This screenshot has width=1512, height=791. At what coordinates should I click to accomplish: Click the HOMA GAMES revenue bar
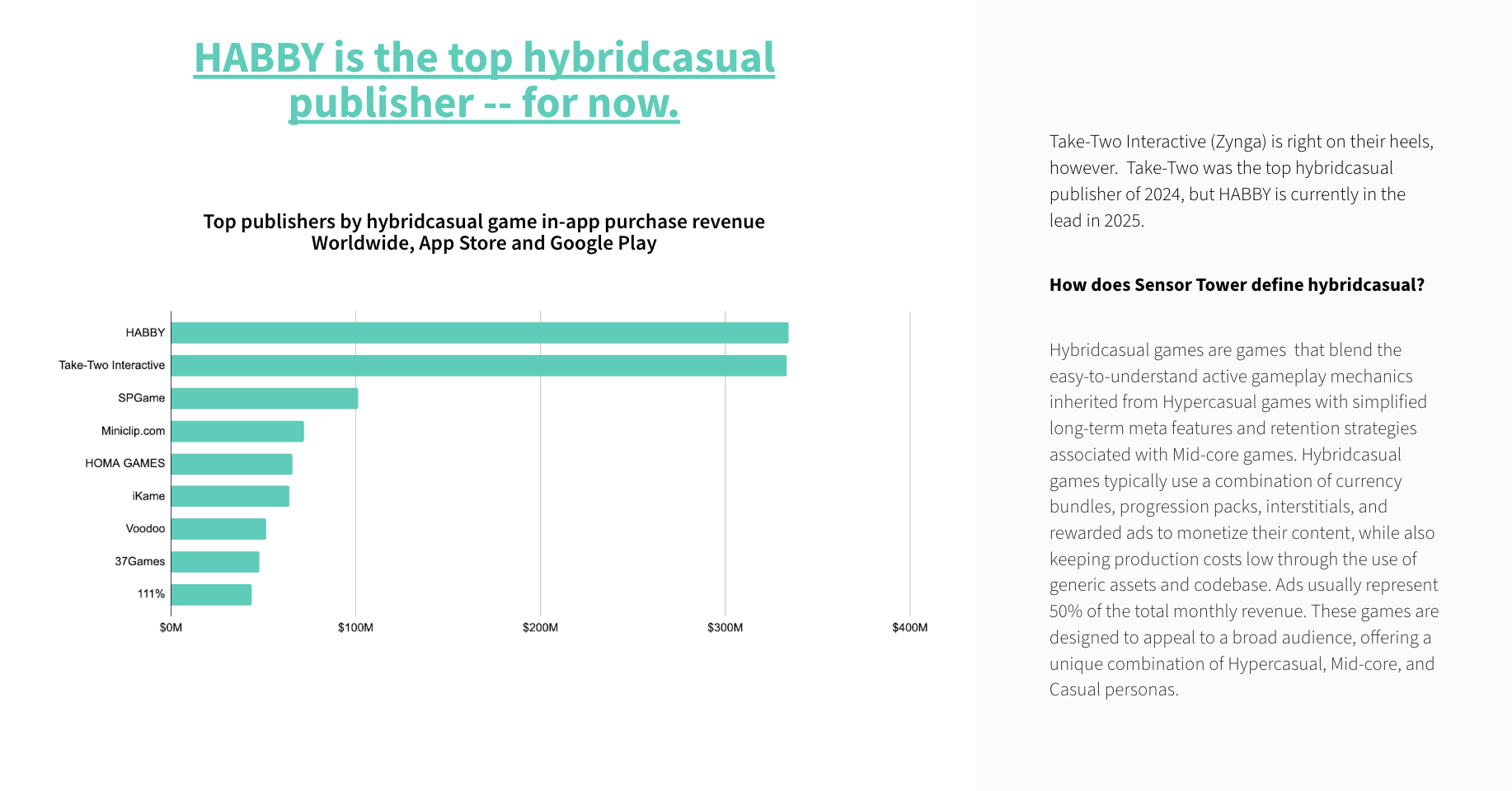pos(232,464)
